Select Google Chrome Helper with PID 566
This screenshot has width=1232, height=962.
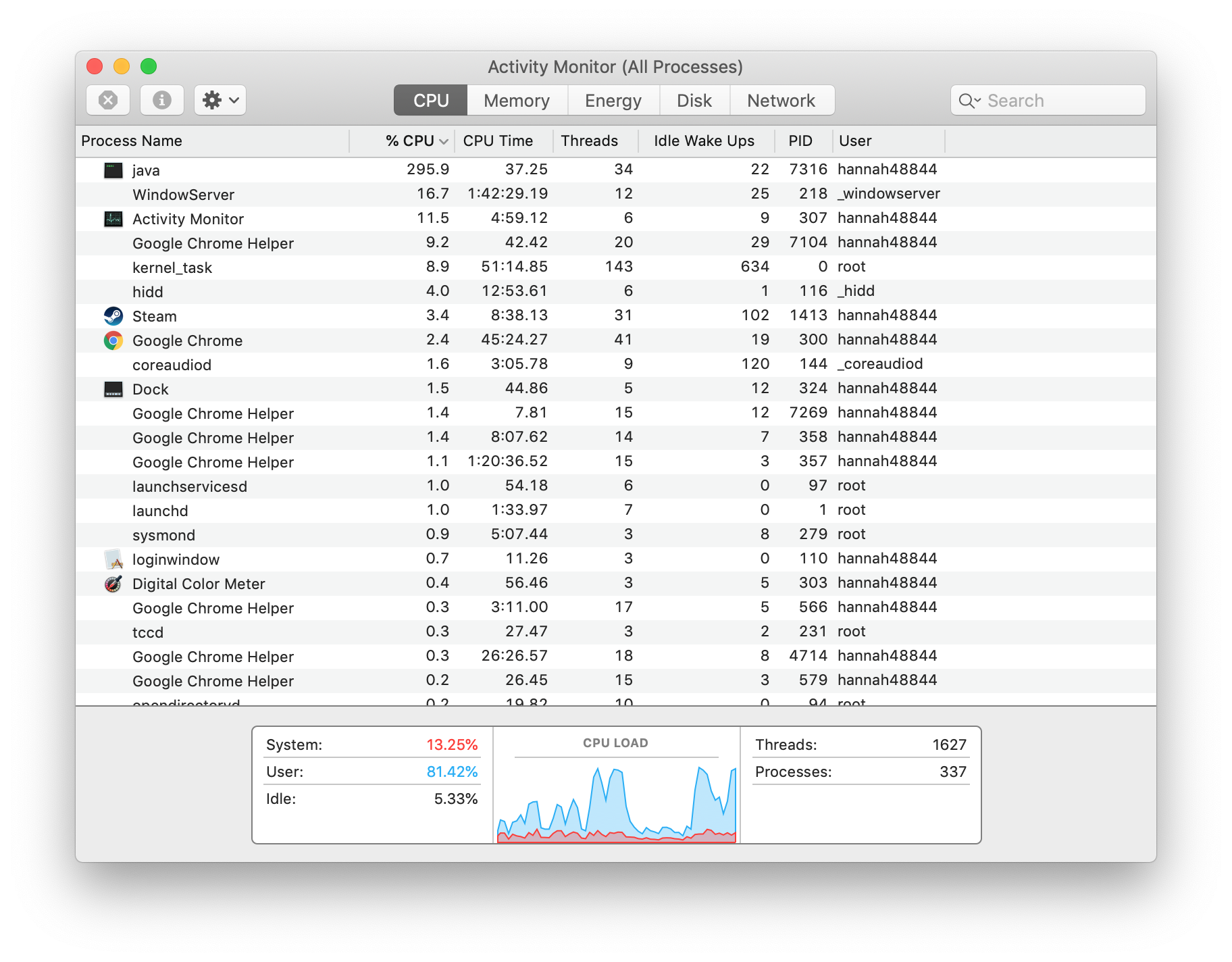(x=616, y=607)
